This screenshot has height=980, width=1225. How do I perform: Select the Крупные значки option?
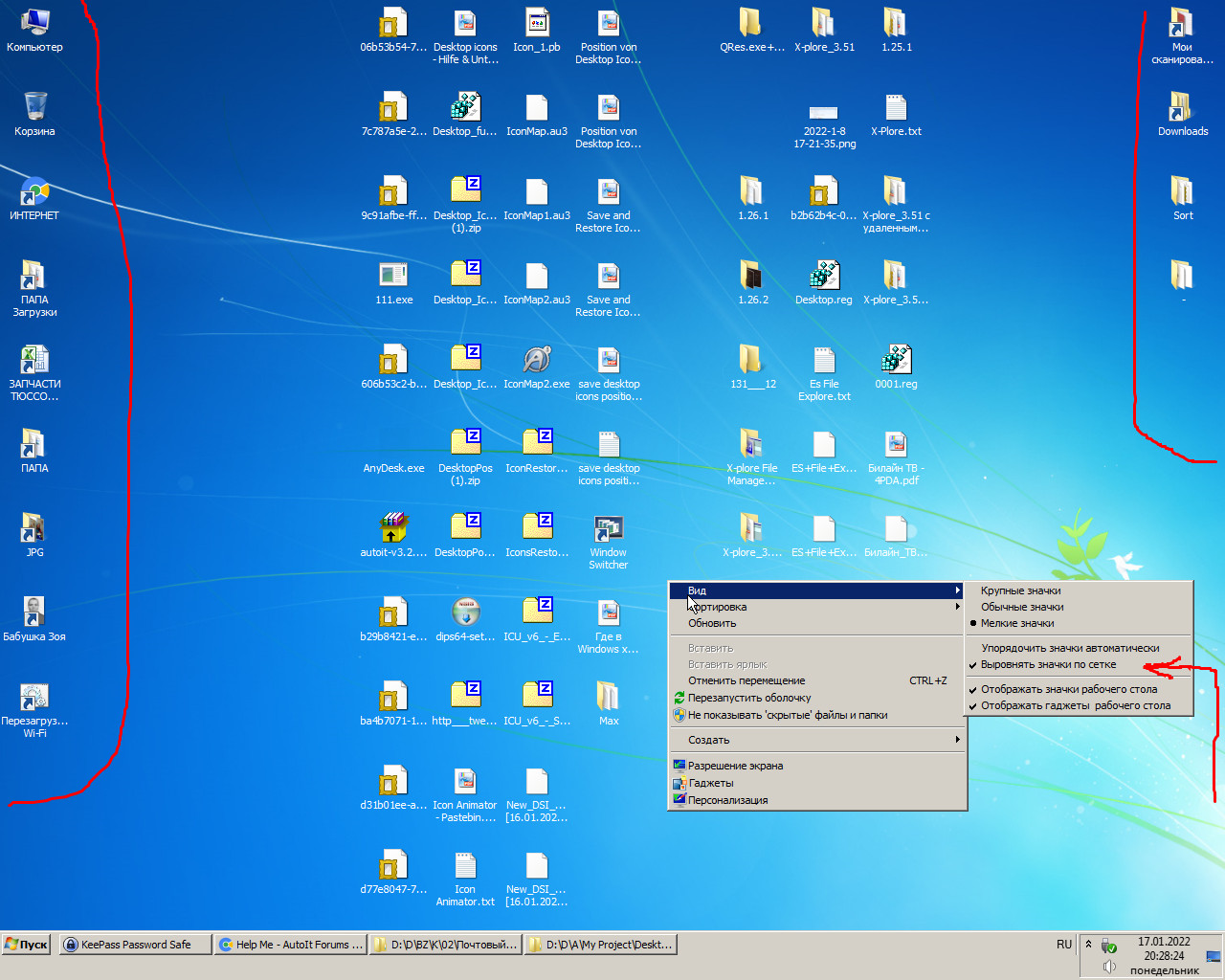click(x=1020, y=591)
